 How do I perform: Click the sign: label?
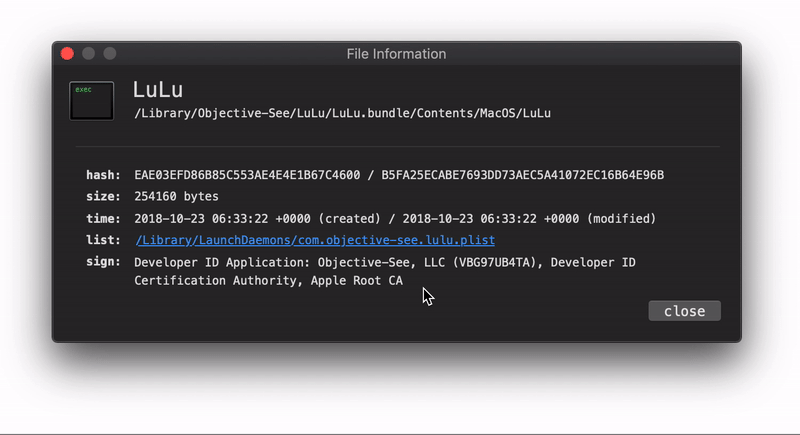103,262
